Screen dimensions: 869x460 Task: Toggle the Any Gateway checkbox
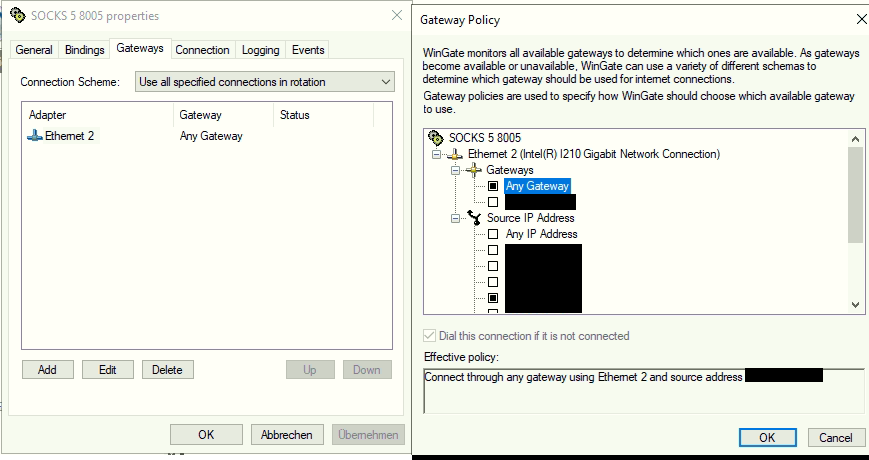pos(493,186)
